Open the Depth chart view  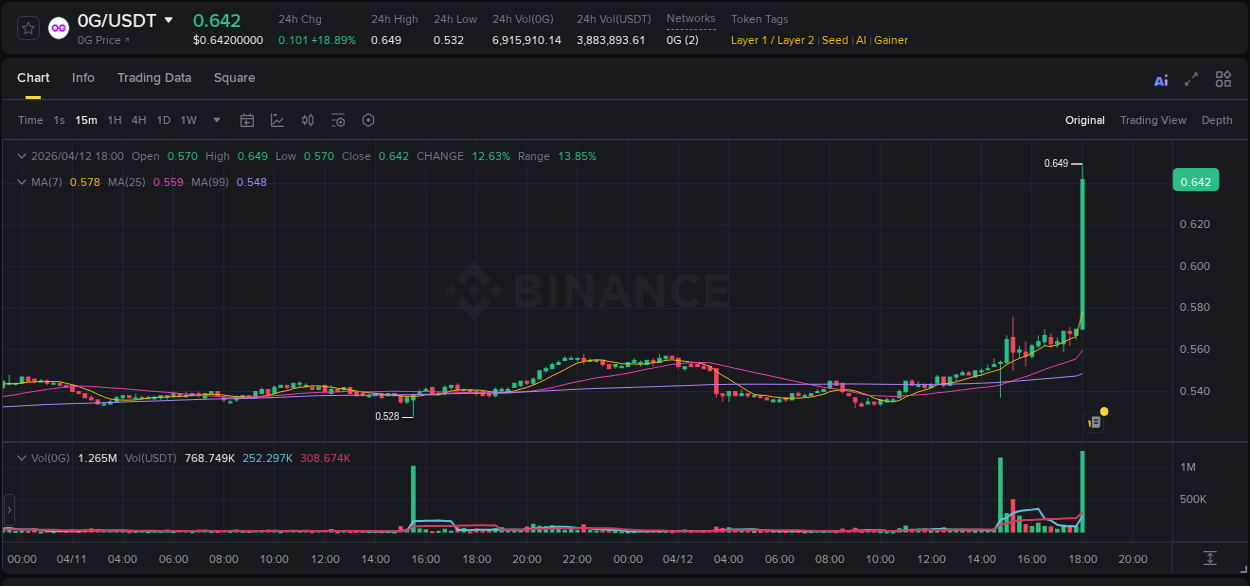(x=1217, y=120)
